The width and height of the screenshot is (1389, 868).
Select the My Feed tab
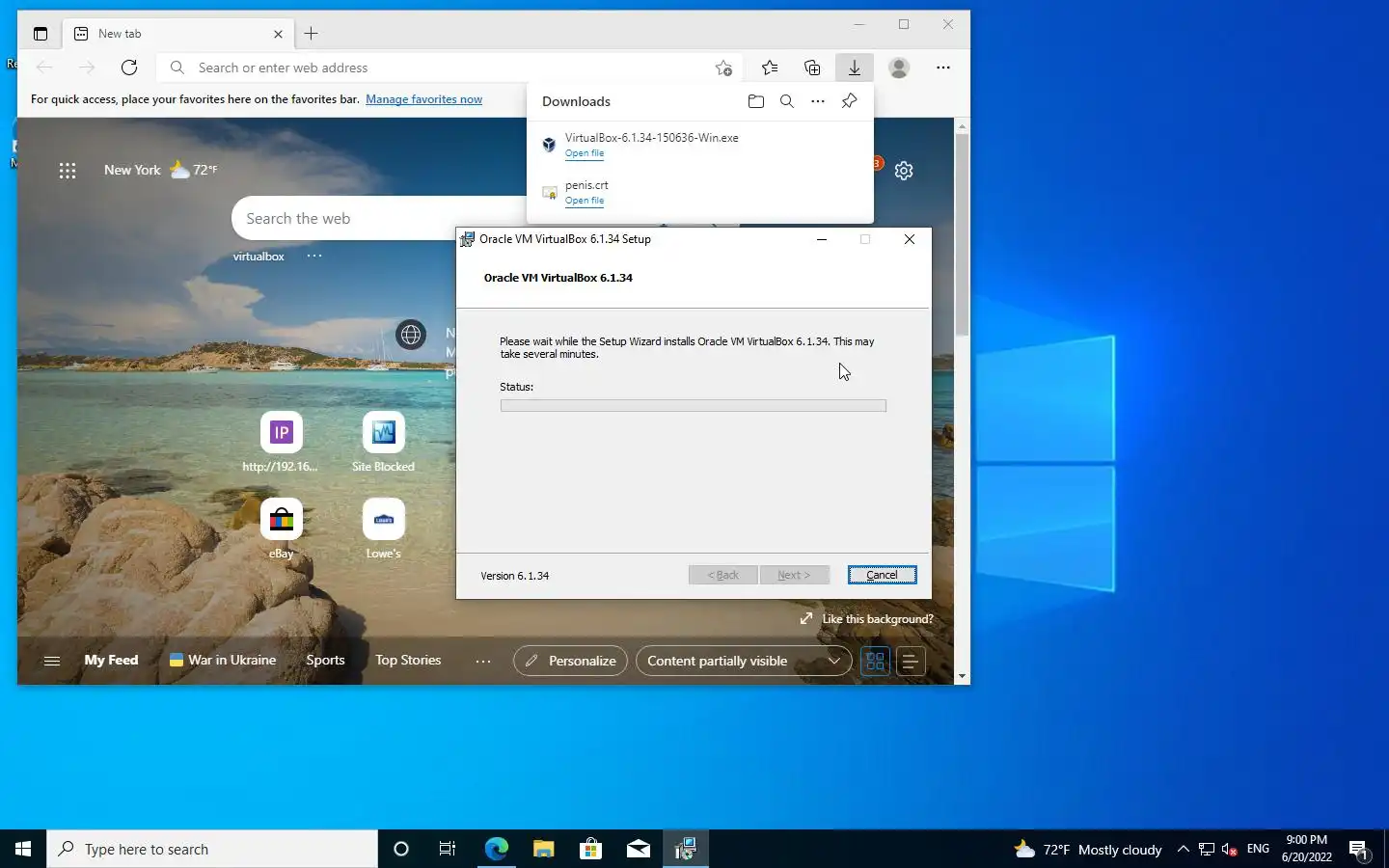(111, 660)
